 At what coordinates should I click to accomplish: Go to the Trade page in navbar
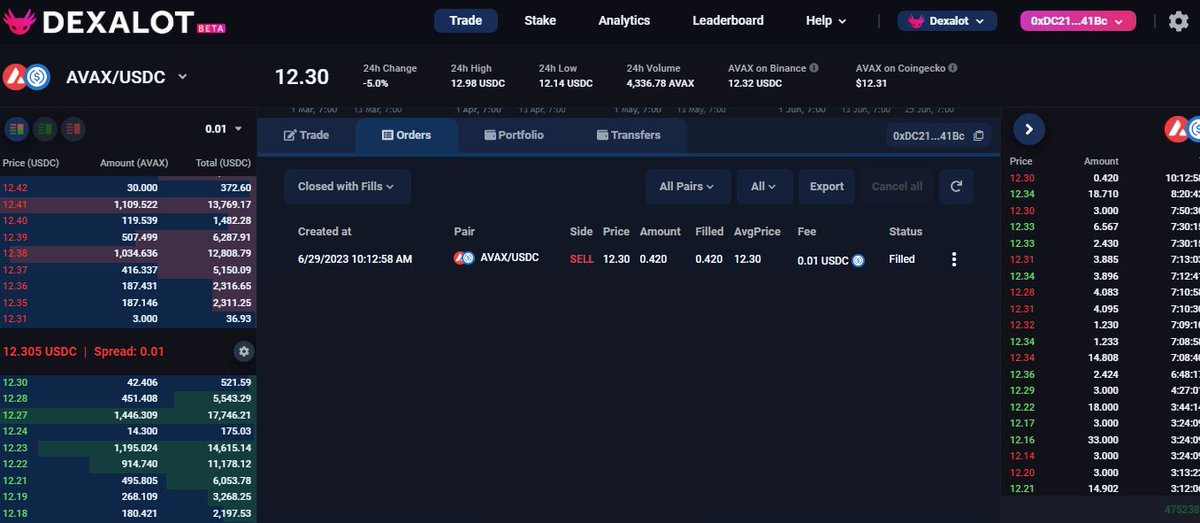click(x=466, y=20)
